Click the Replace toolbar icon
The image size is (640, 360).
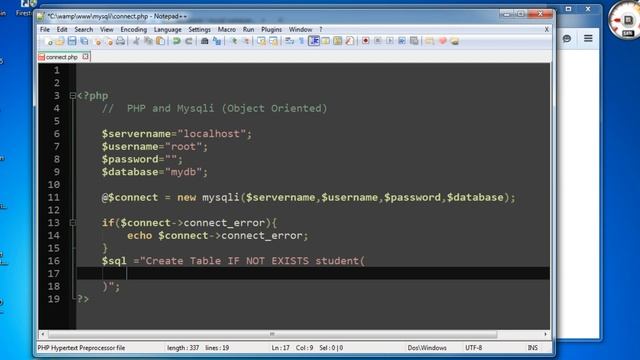pos(217,41)
